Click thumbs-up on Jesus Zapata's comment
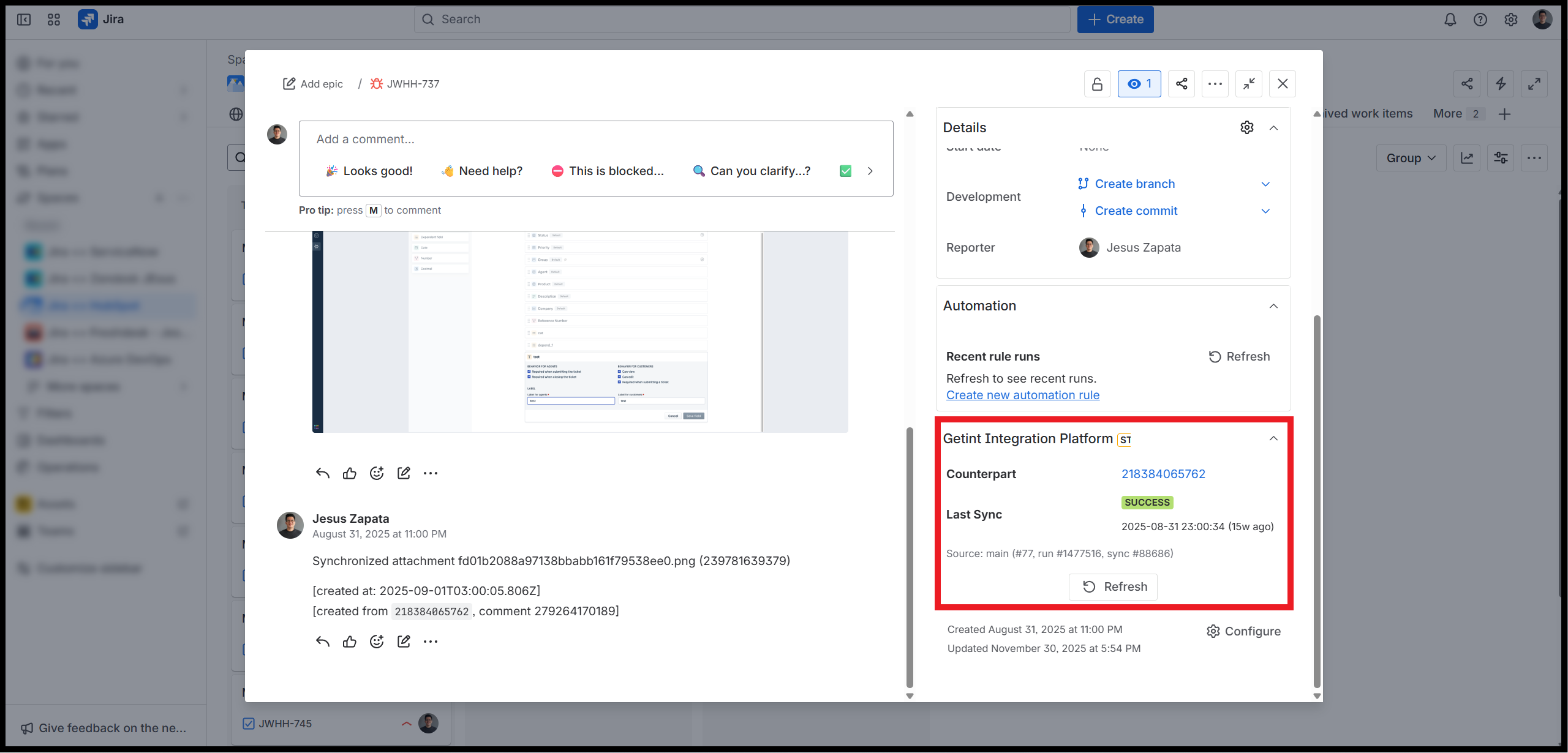 tap(350, 642)
